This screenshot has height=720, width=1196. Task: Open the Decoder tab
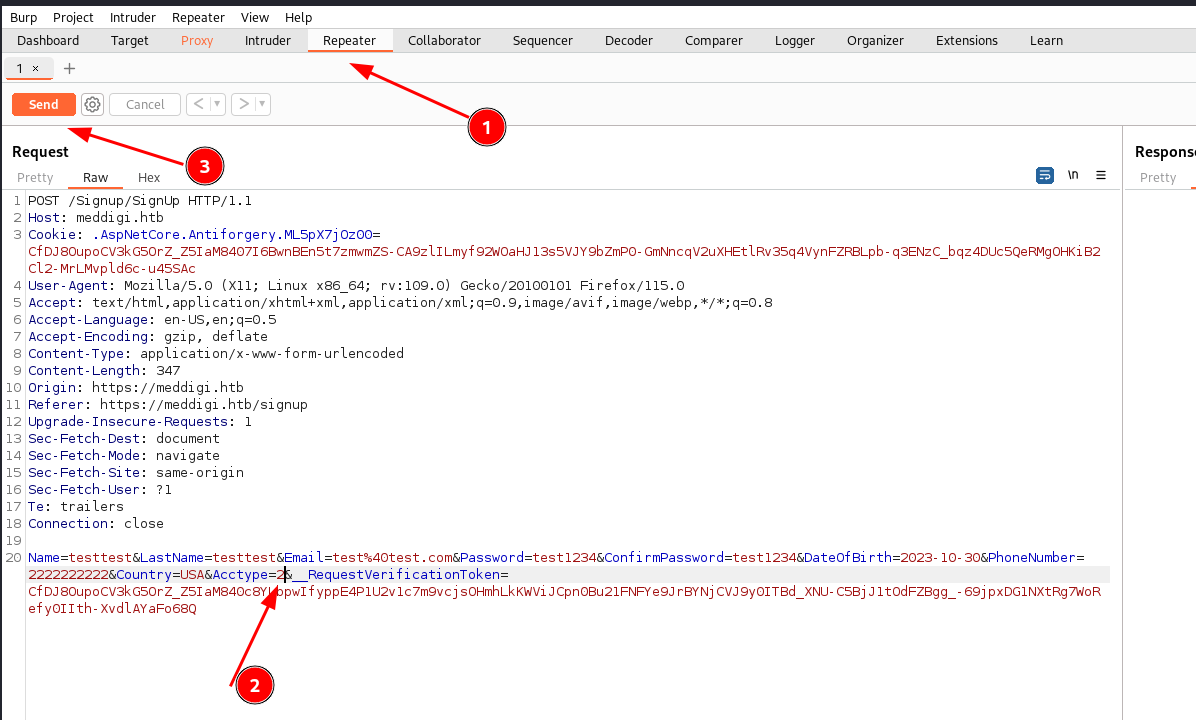(x=628, y=41)
